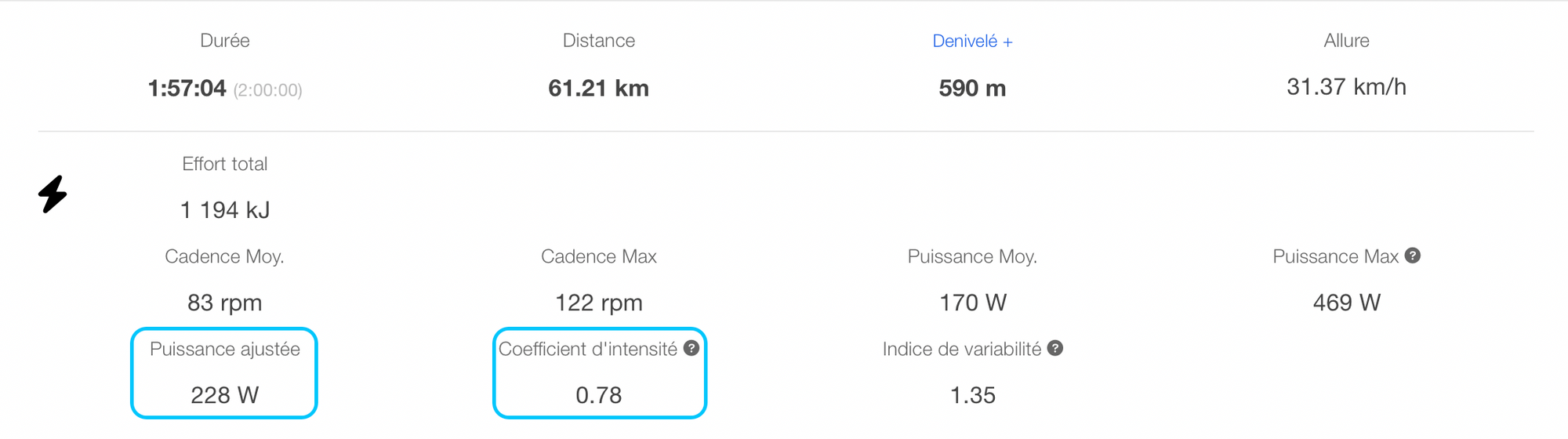This screenshot has height=439, width=1568.
Task: Open Puissance Max help question mark
Action: (1413, 256)
